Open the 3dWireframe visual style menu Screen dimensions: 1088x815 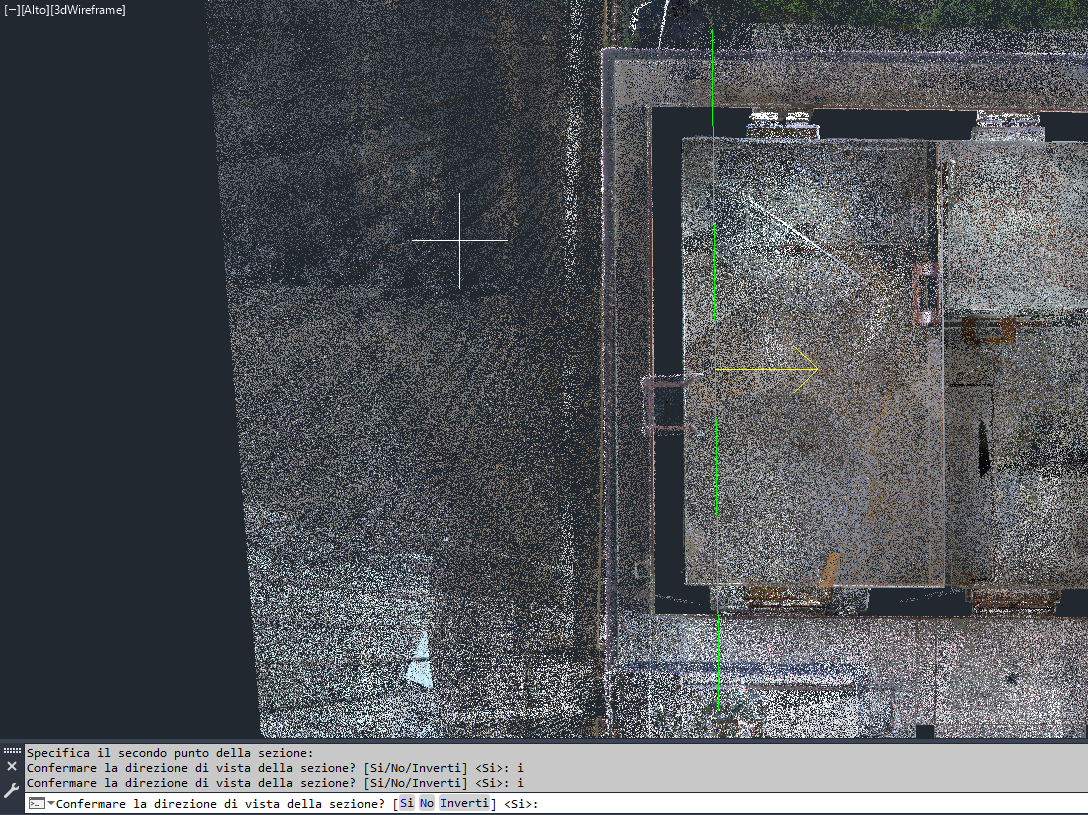[88, 10]
